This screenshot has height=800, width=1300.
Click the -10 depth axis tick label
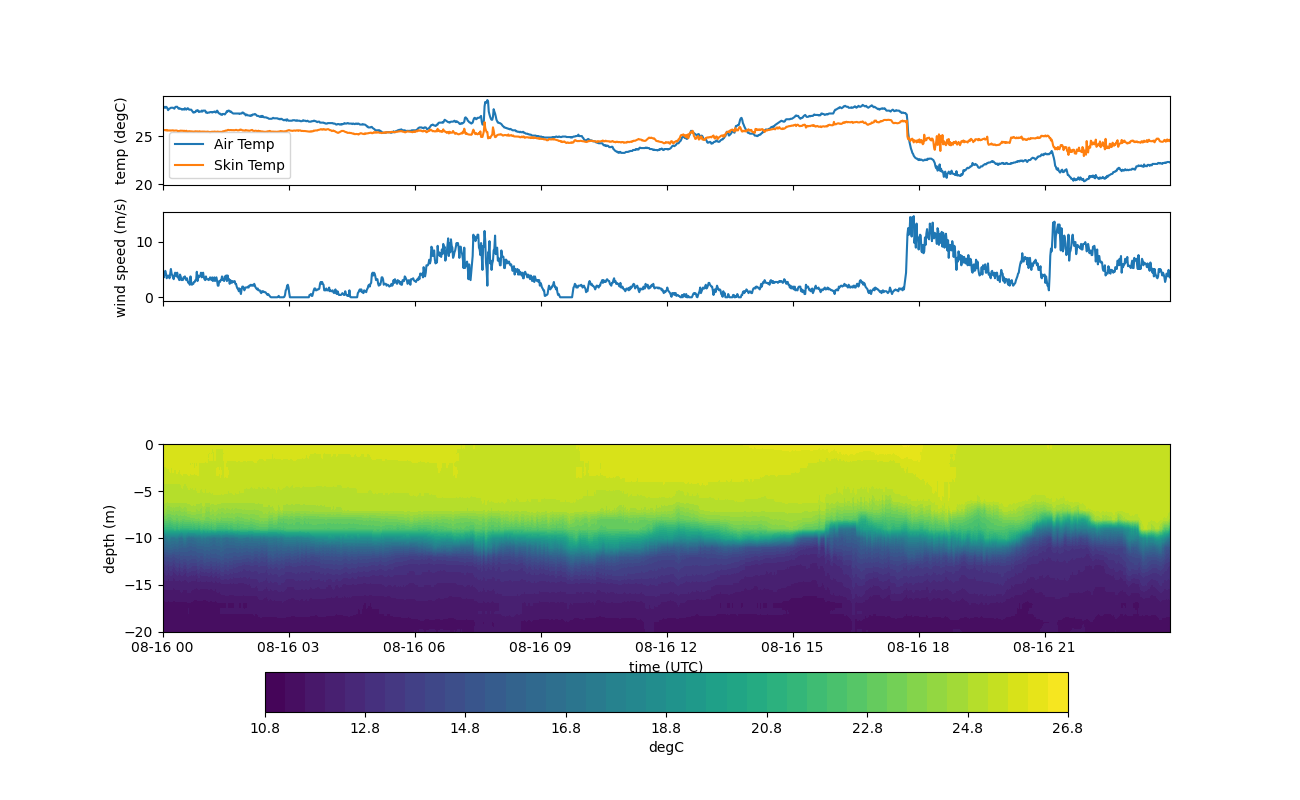[141, 538]
